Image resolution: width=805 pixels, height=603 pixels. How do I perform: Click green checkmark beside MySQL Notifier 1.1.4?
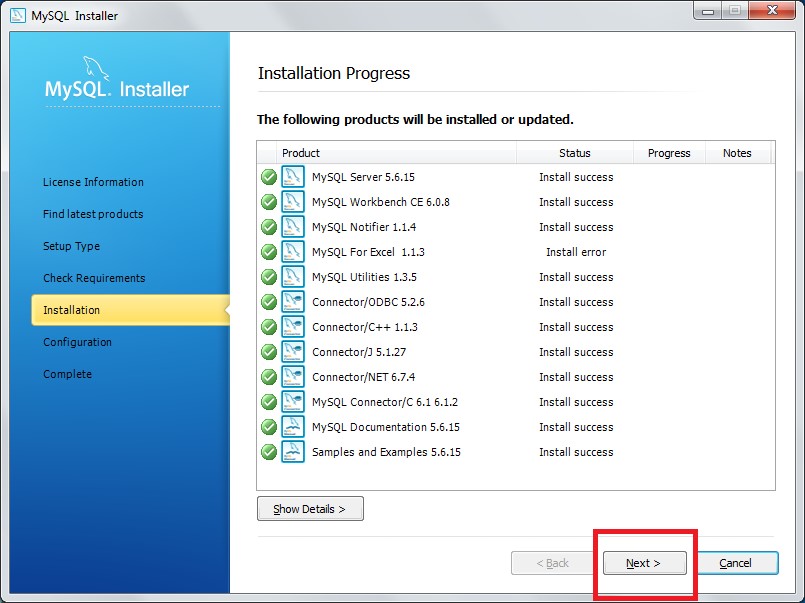pos(269,227)
